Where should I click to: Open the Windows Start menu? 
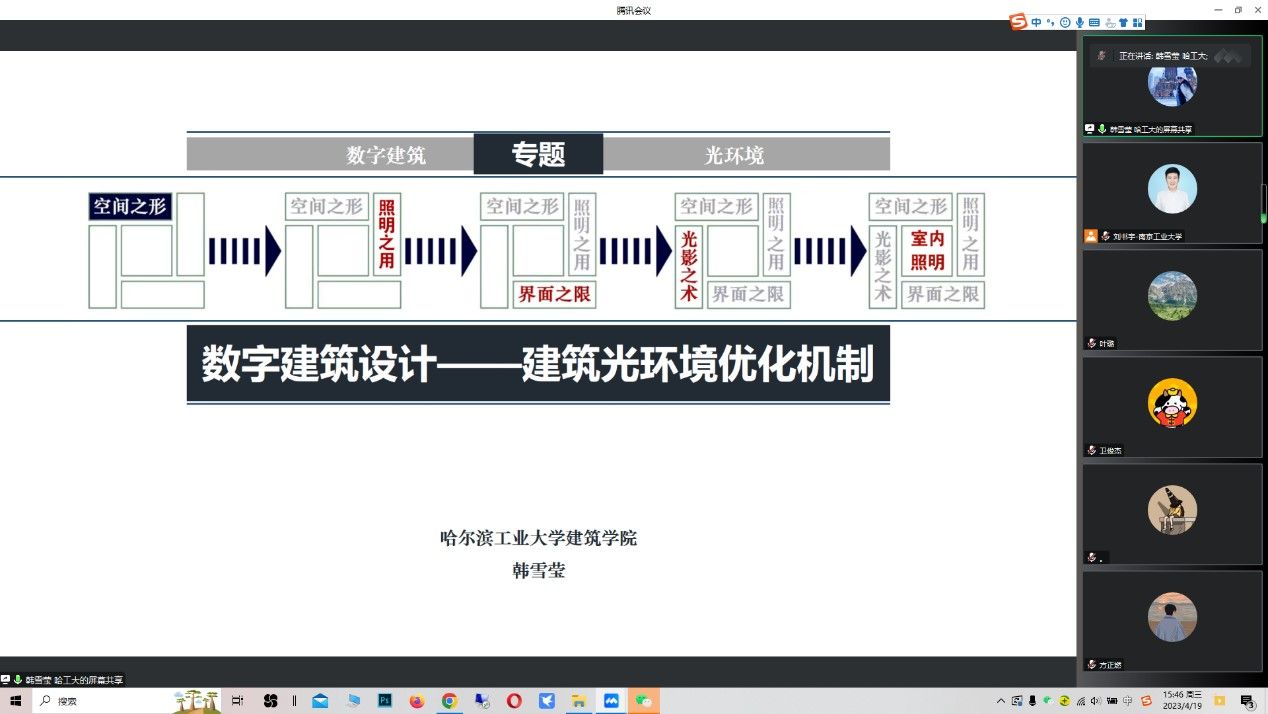(x=16, y=701)
